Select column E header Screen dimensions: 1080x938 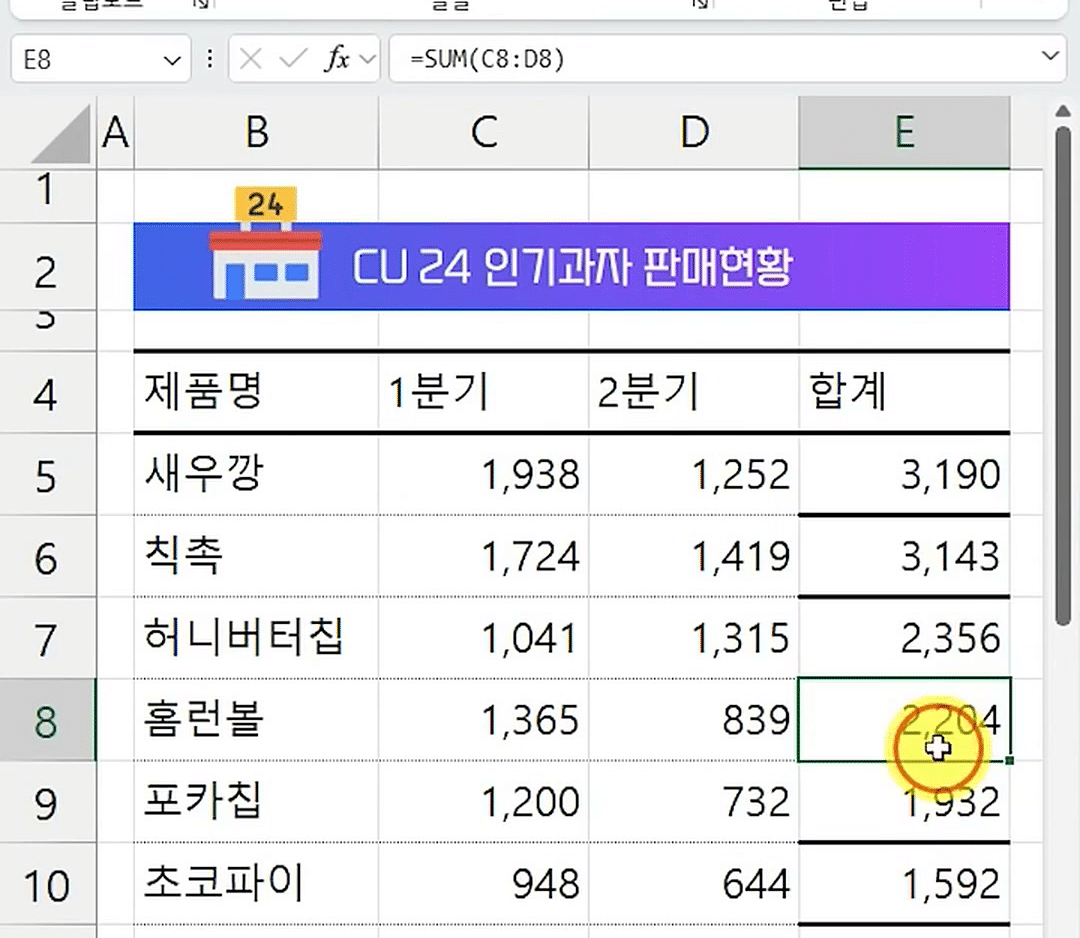[904, 132]
